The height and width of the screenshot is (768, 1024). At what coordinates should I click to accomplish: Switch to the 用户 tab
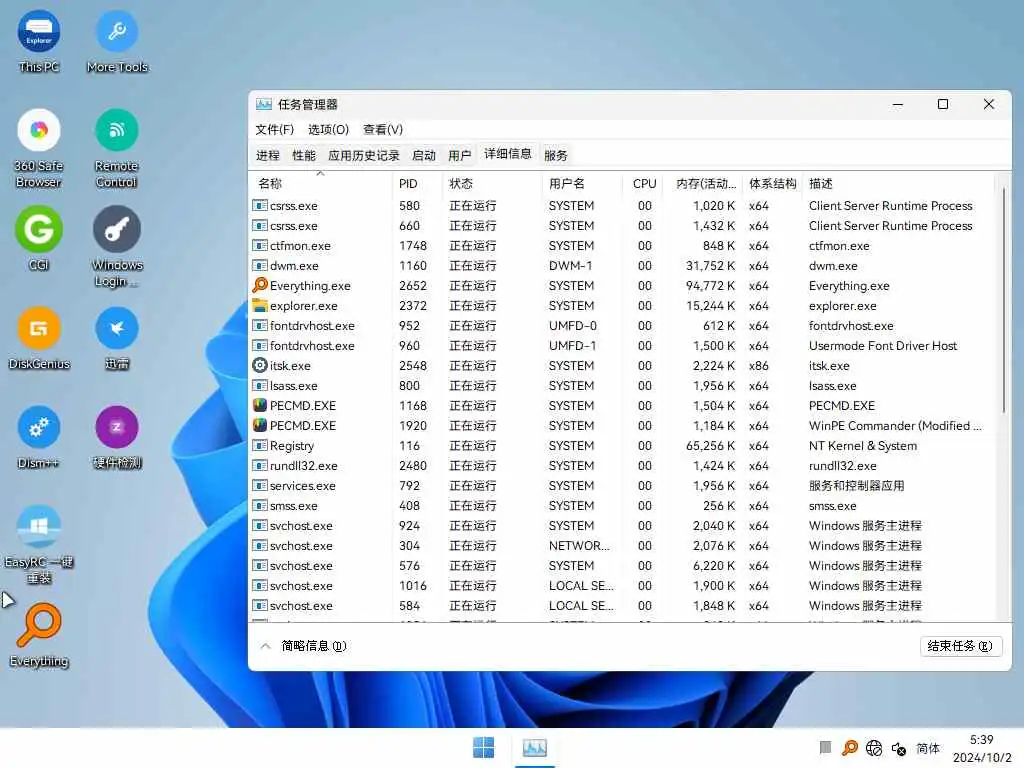[x=460, y=155]
